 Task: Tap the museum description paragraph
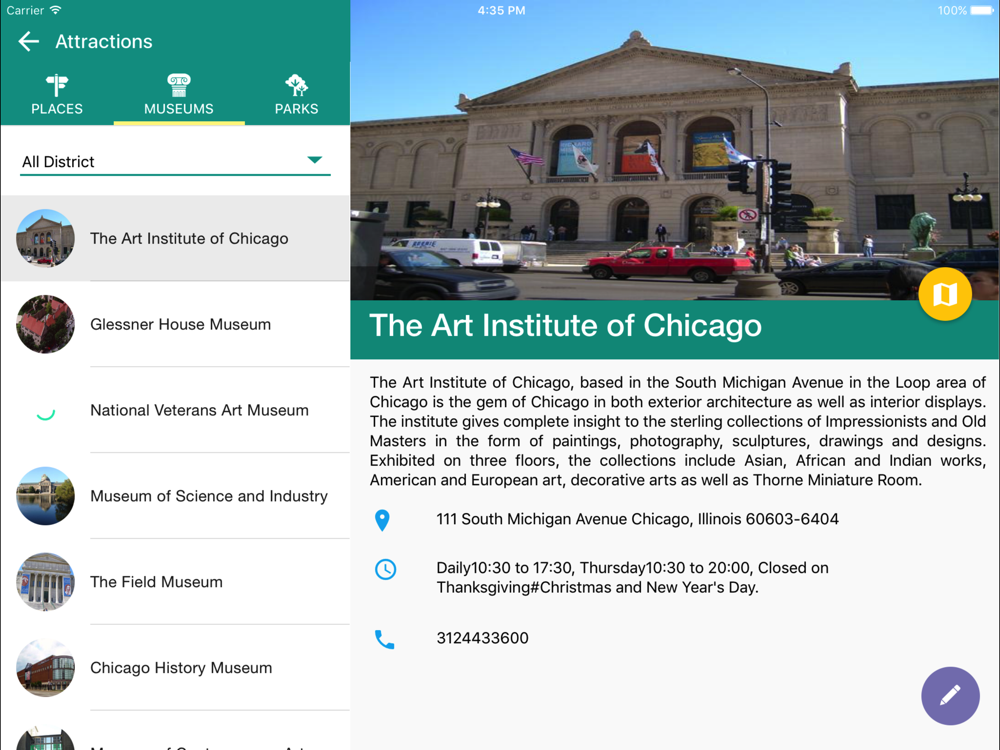pos(678,431)
